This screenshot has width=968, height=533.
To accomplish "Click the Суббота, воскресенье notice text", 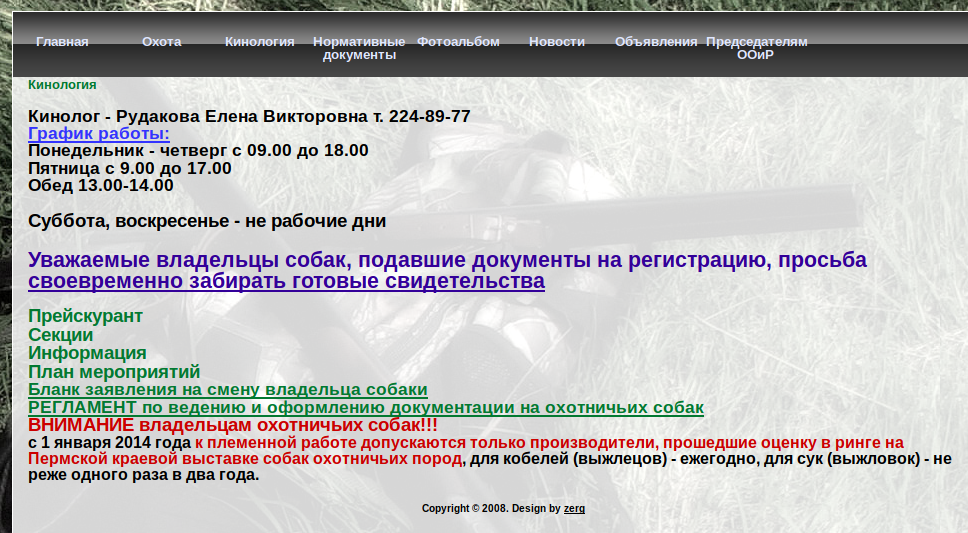I will tap(207, 221).
